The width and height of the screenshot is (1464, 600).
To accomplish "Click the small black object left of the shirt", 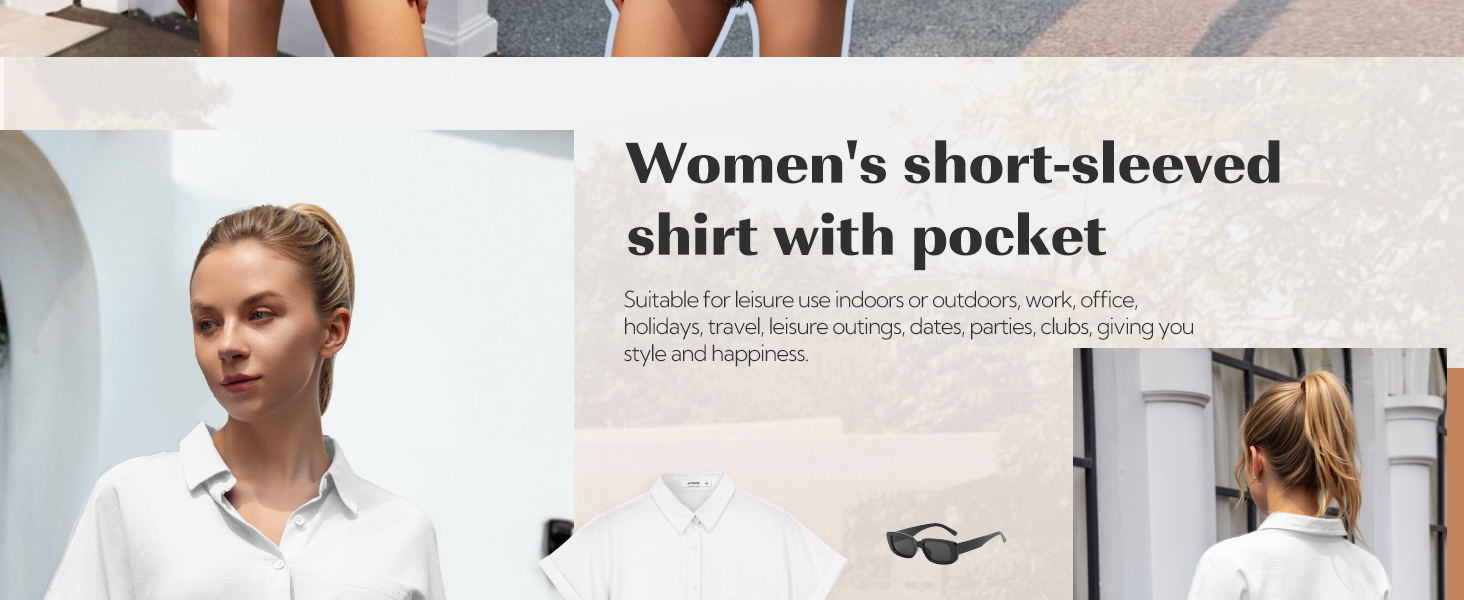I will click(x=559, y=535).
